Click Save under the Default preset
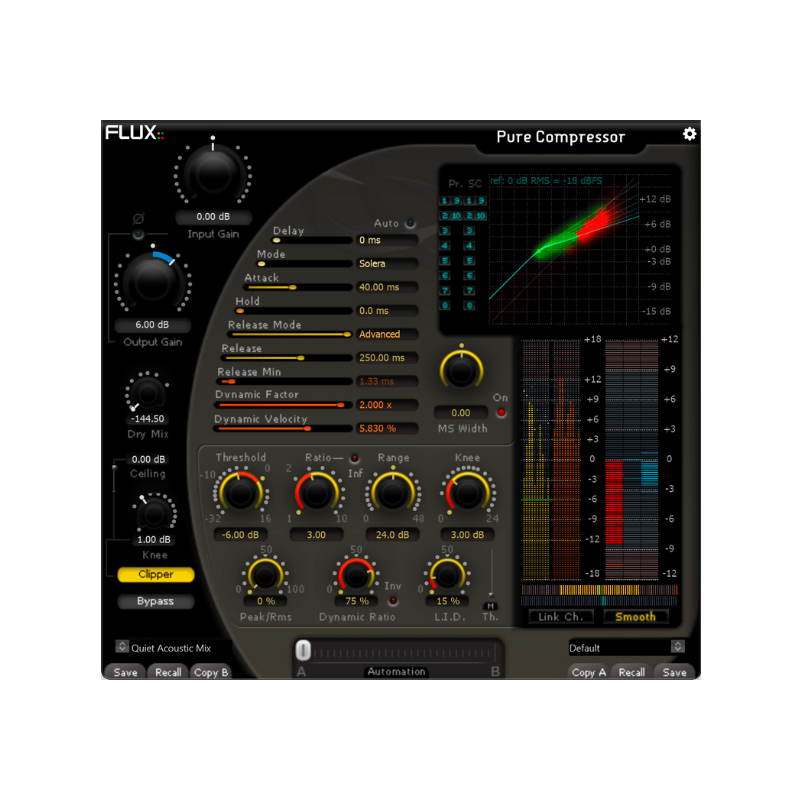The width and height of the screenshot is (800, 800). pyautogui.click(x=674, y=672)
